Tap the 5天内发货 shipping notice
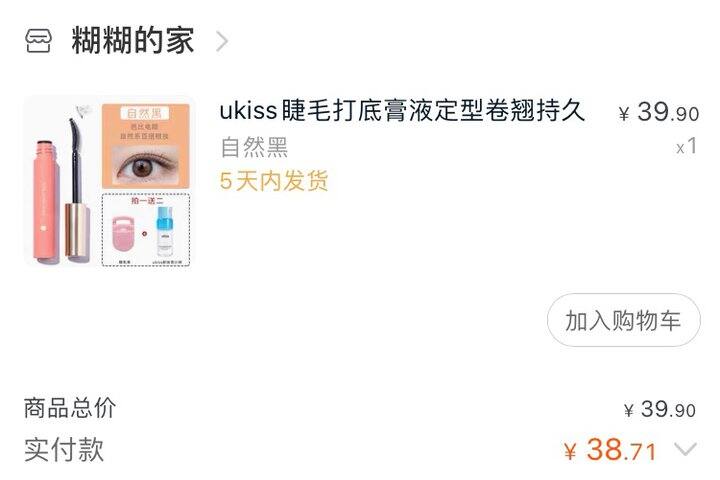 [274, 181]
